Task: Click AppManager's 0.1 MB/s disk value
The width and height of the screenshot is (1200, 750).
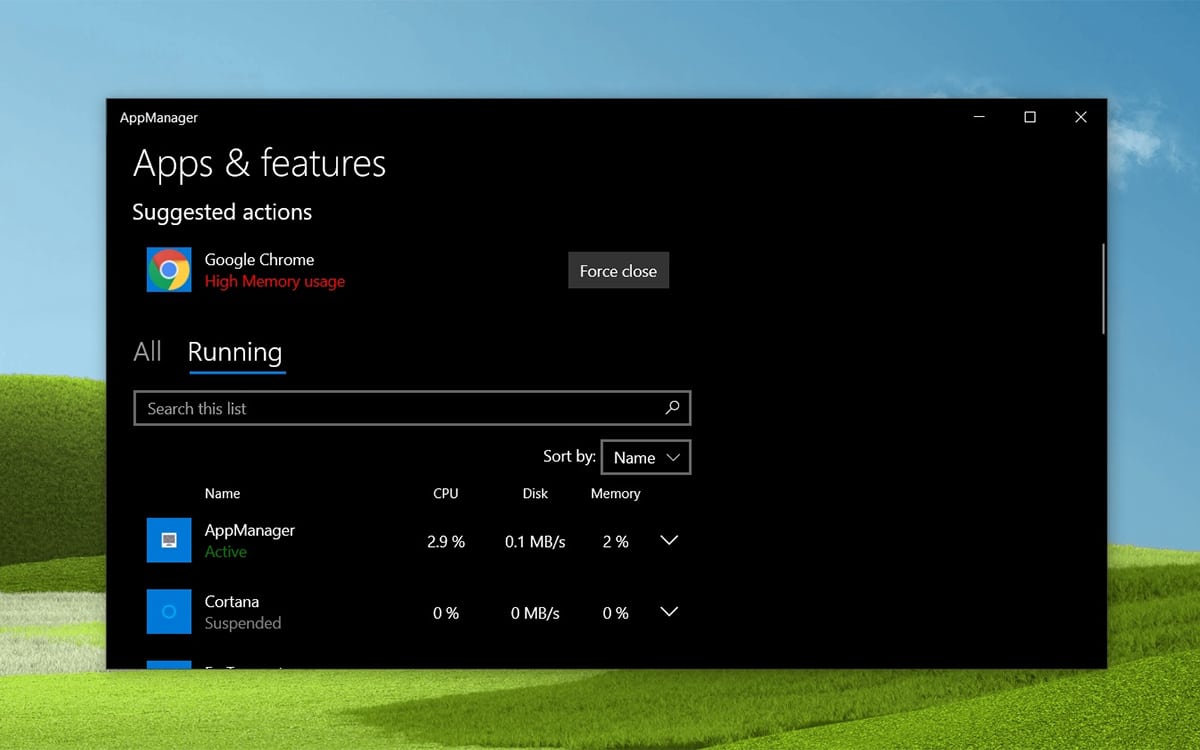Action: [535, 541]
